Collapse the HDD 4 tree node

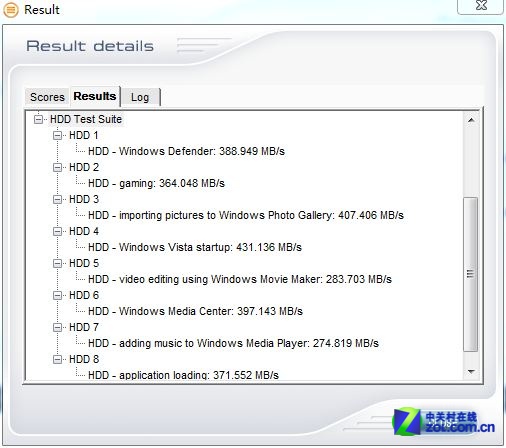(58, 231)
